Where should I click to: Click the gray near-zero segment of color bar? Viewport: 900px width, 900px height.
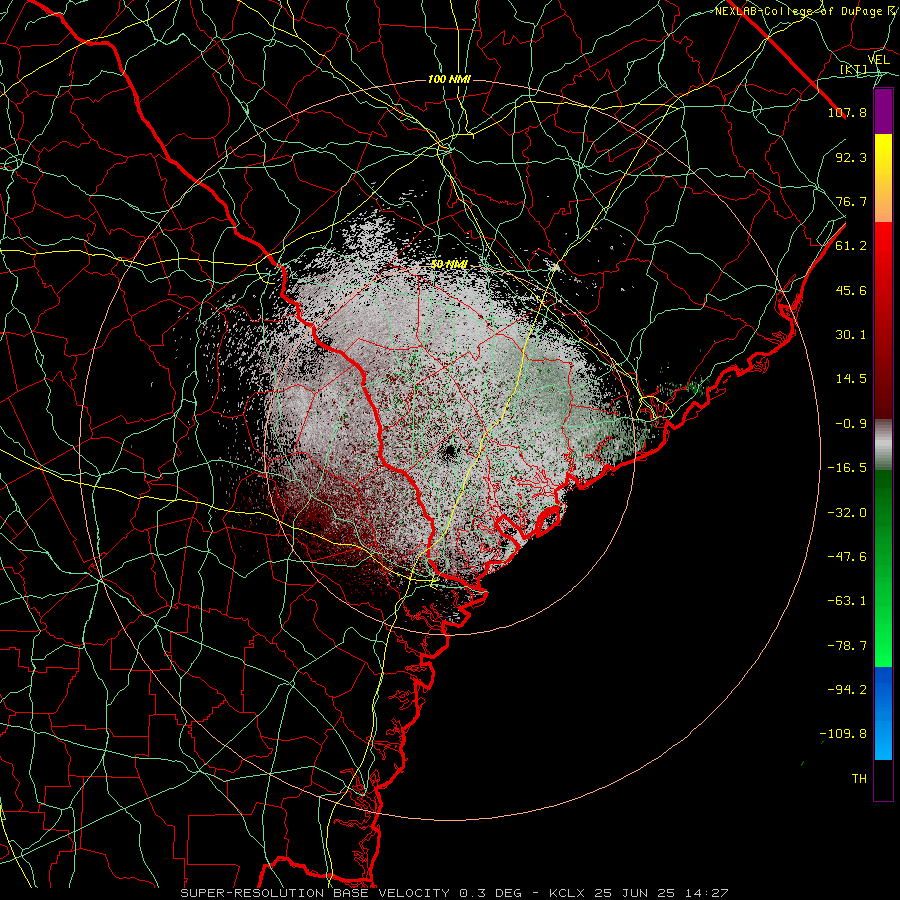point(883,442)
